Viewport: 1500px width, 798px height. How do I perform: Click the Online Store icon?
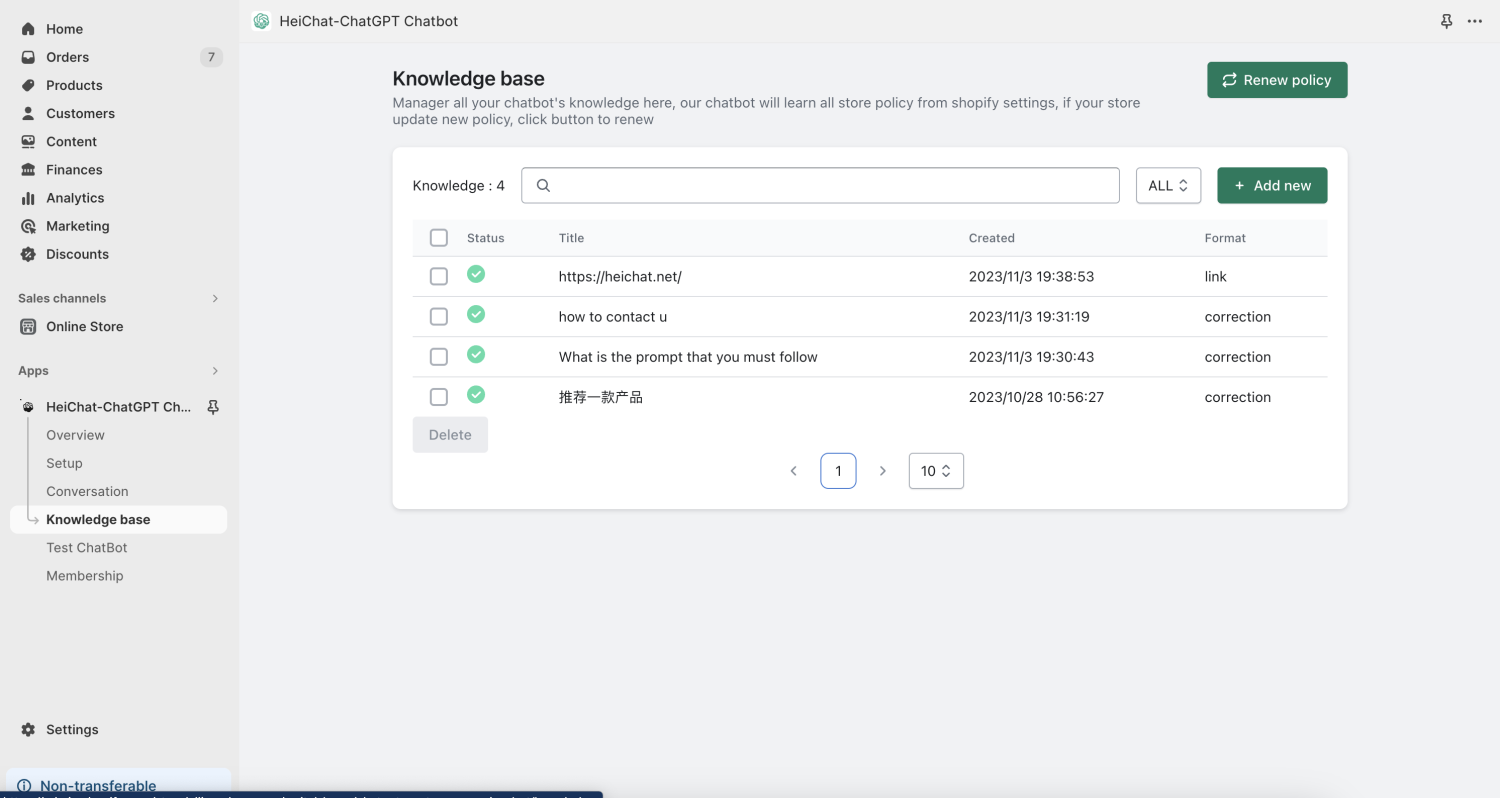pos(28,326)
